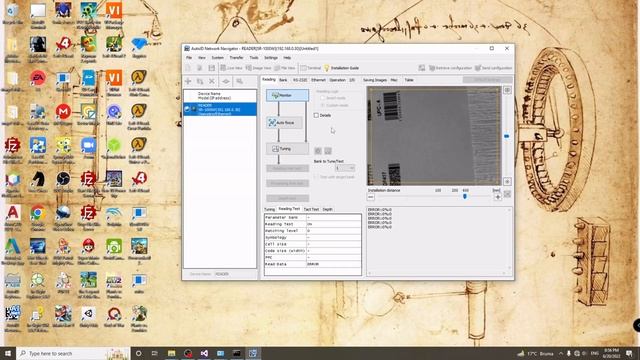Click the diamond icon in device toolbar
Image resolution: width=640 pixels, height=360 pixels.
click(226, 81)
